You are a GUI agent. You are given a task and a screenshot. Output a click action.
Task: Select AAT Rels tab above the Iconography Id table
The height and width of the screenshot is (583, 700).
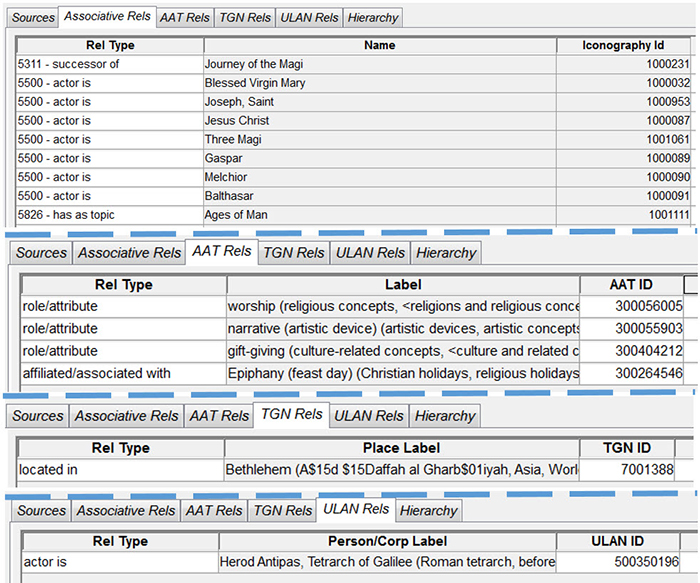(x=184, y=17)
